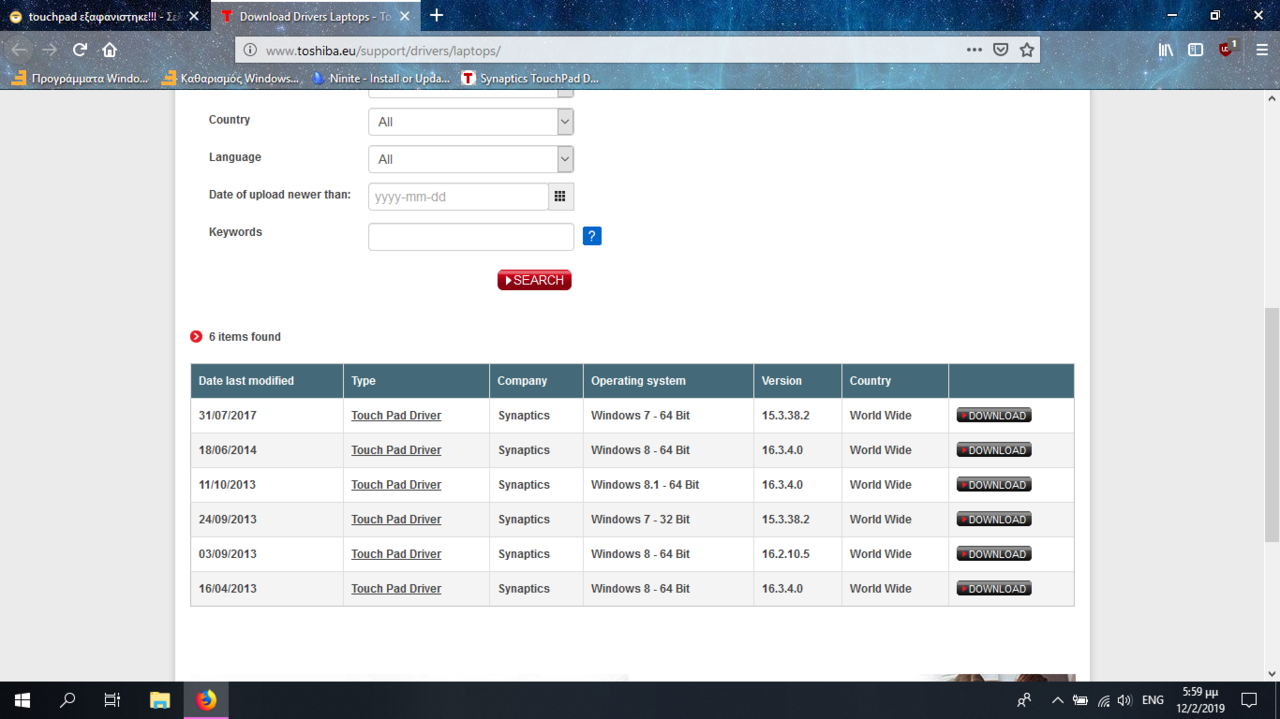Screen dimensions: 1280x719
Task: Open the Windows Start menu
Action: [x=22, y=700]
